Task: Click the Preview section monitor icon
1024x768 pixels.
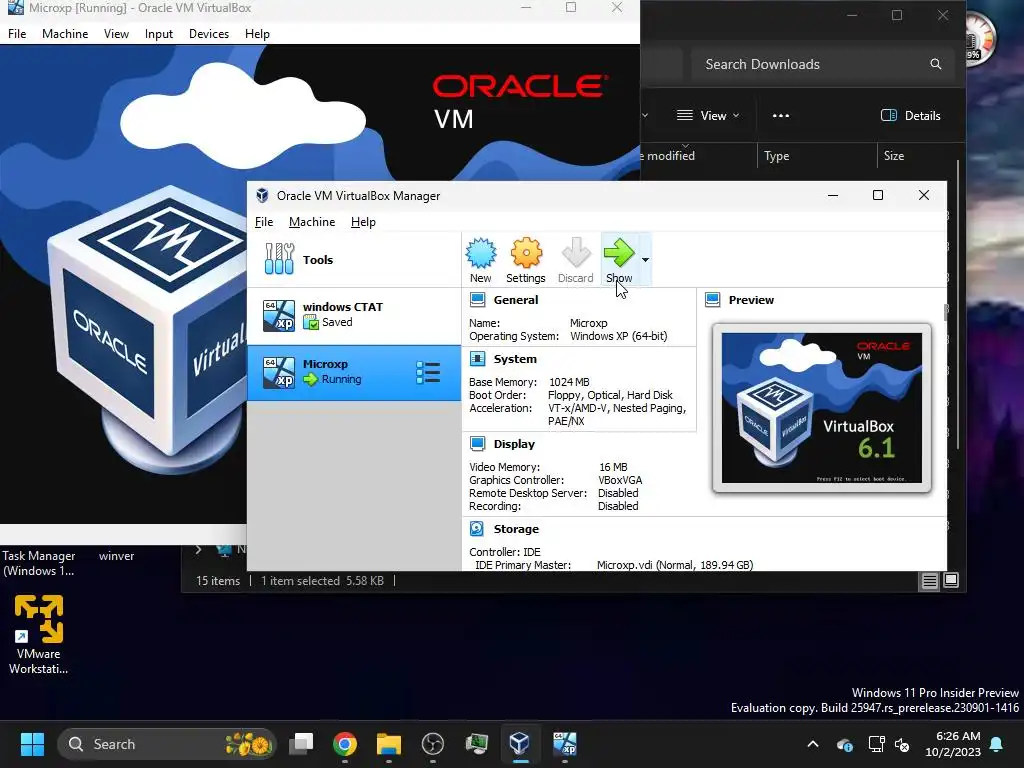Action: tap(712, 300)
